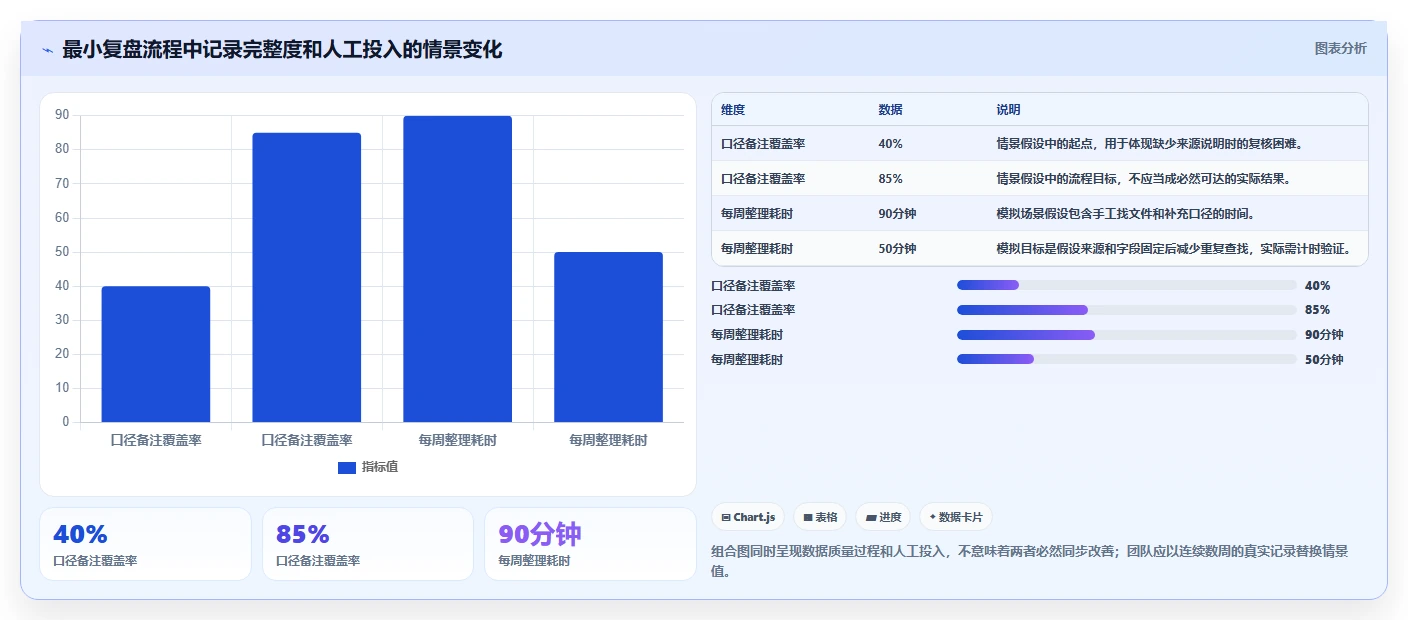Click the progress bar labeled 40%
This screenshot has height=620, width=1408.
point(1126,285)
